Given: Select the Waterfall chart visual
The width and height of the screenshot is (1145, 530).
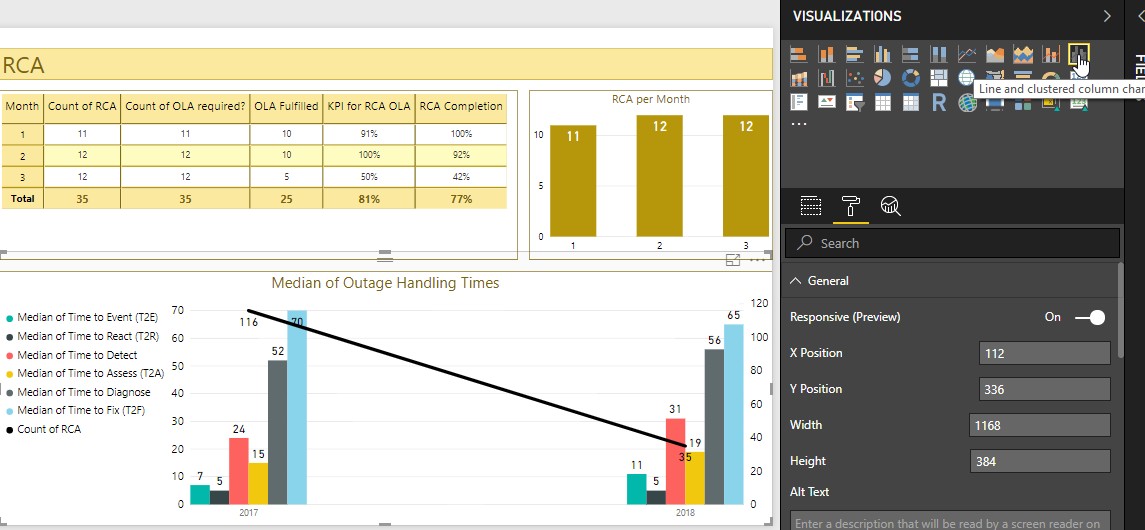Looking at the screenshot, I should [x=827, y=77].
